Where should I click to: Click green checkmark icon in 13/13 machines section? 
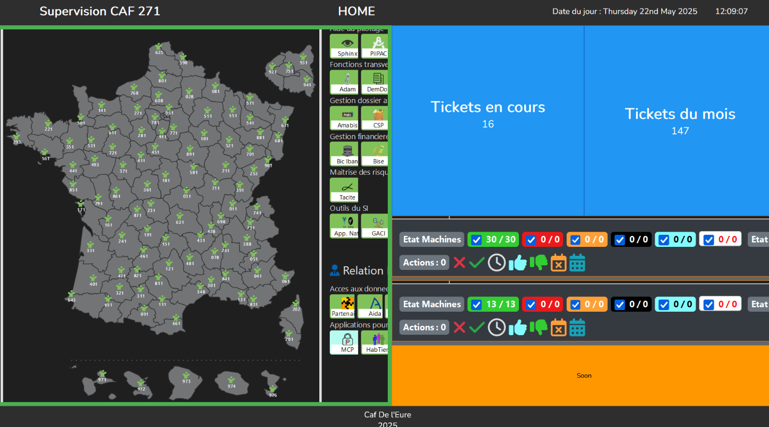[477, 327]
